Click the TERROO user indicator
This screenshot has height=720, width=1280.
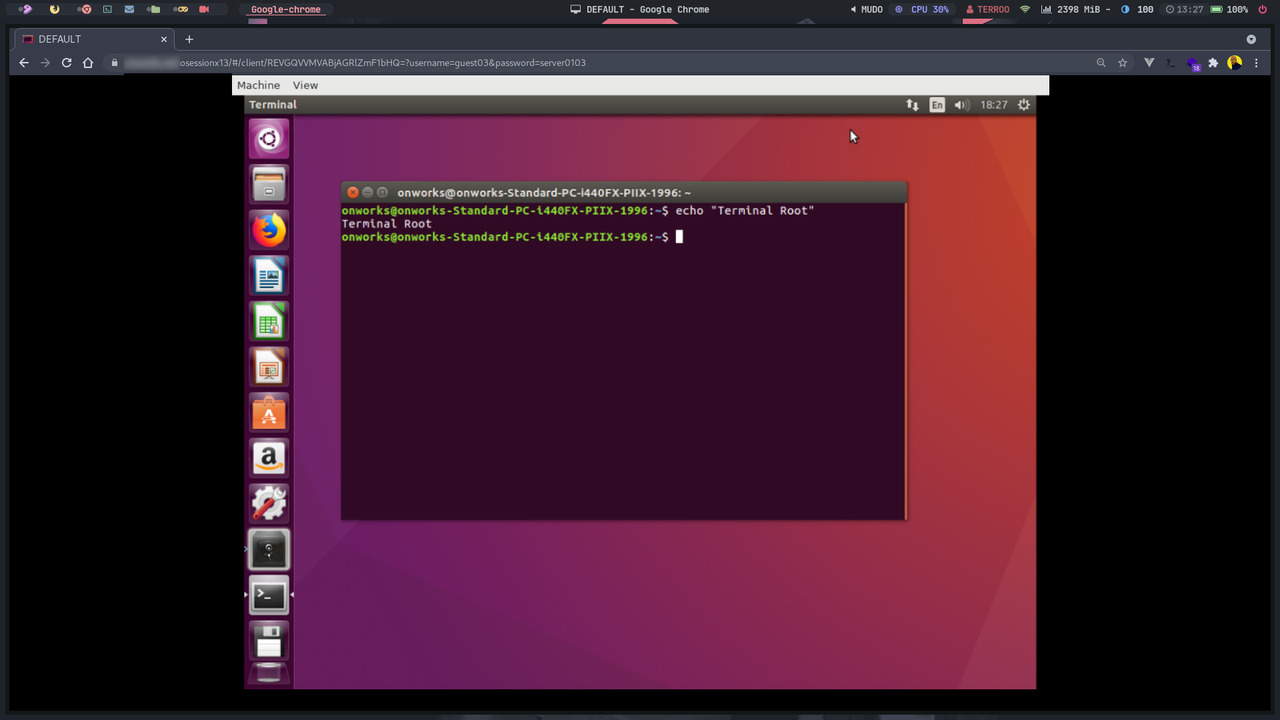click(x=988, y=9)
